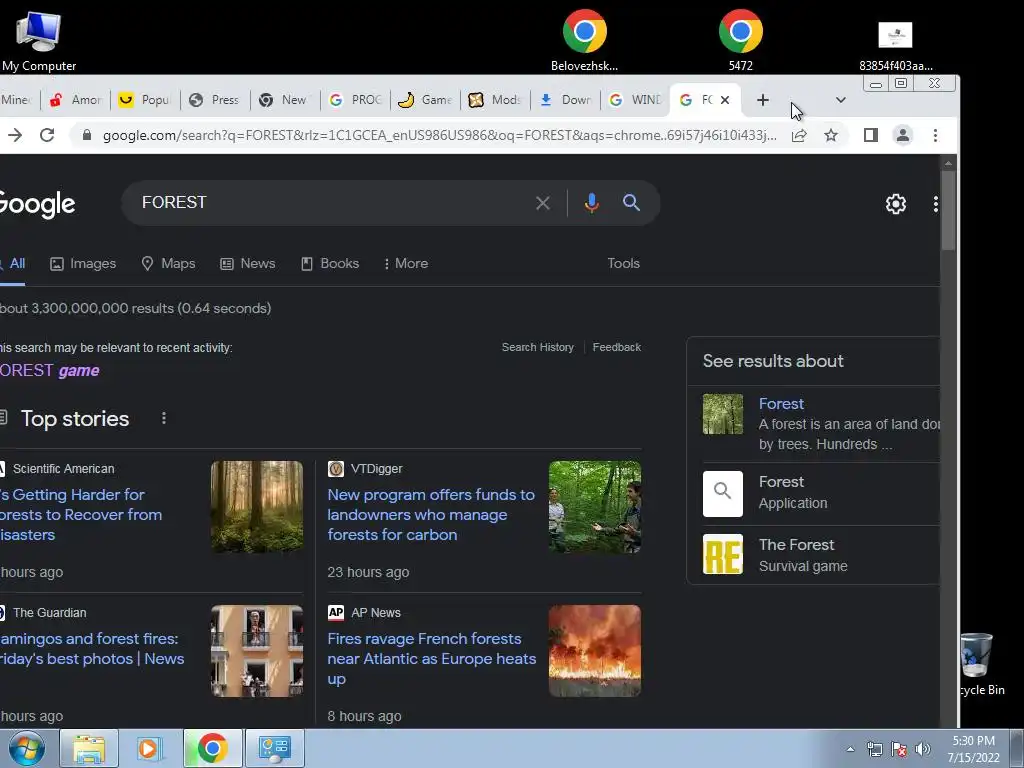
Task: Open The Guardian flamingos and fires article
Action: 92,648
